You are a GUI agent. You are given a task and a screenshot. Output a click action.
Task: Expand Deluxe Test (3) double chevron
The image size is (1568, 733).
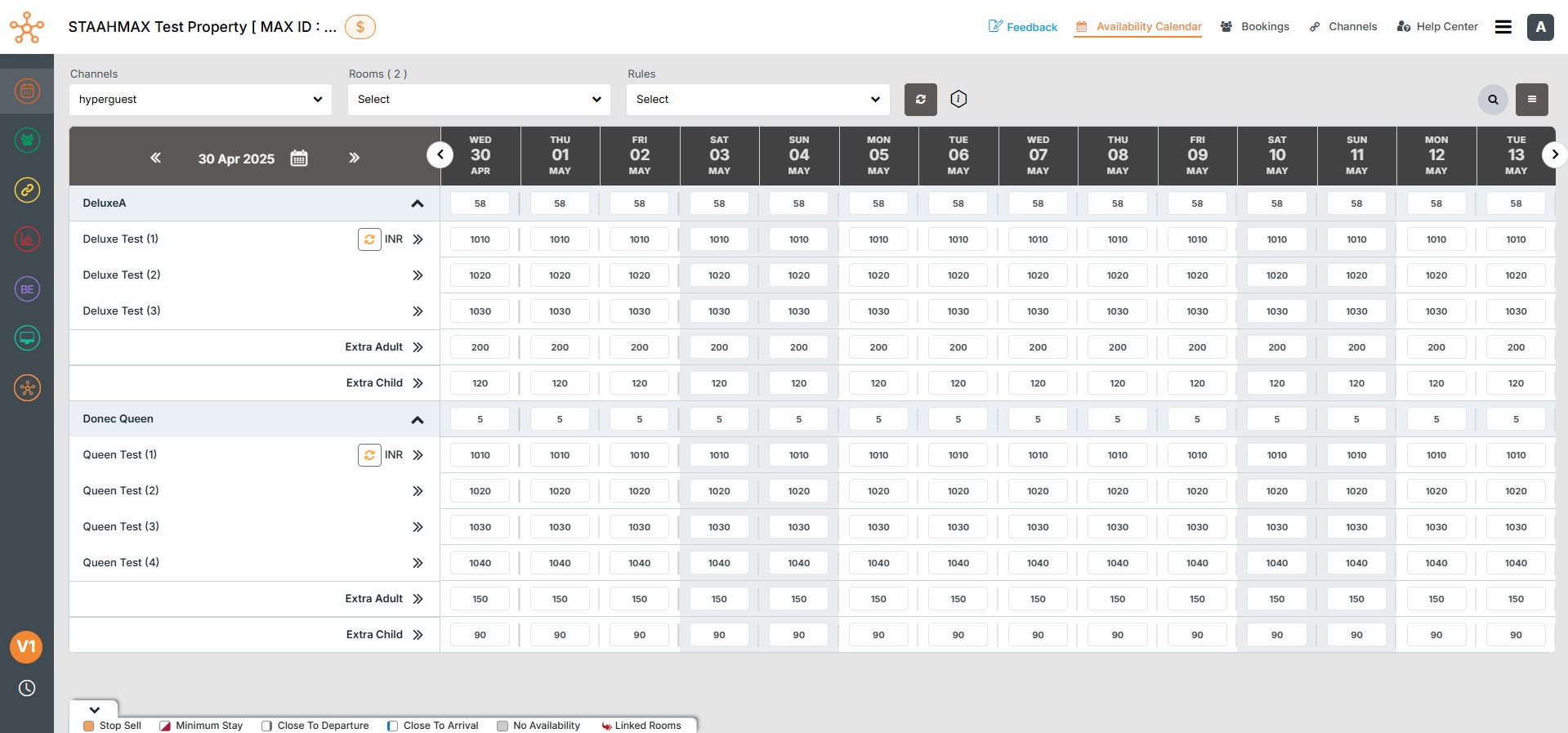pyautogui.click(x=418, y=311)
